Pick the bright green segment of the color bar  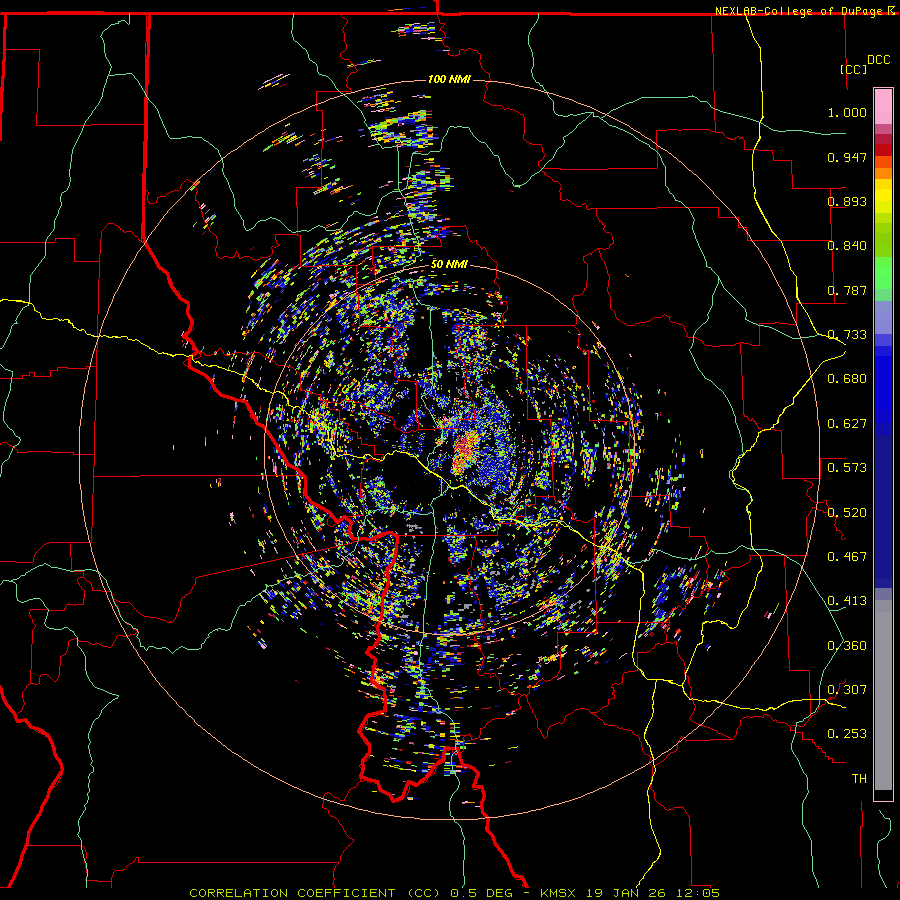point(883,273)
